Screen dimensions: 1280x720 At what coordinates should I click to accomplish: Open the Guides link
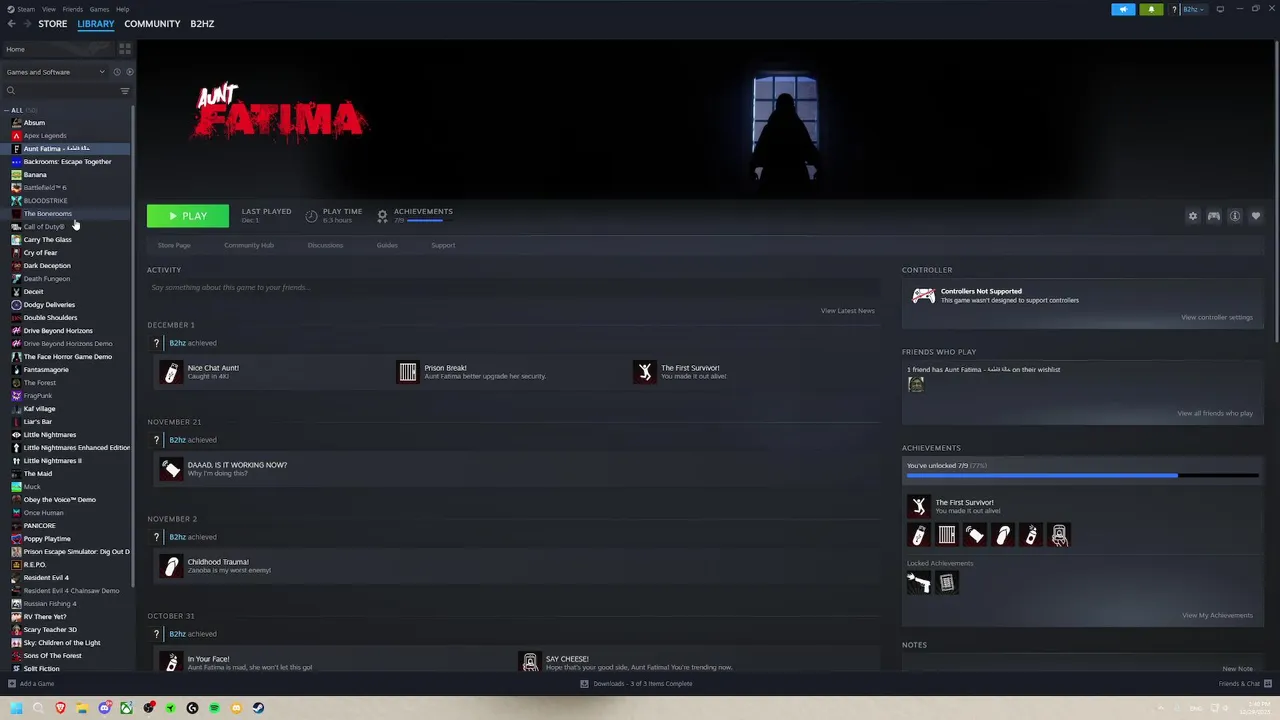(387, 245)
